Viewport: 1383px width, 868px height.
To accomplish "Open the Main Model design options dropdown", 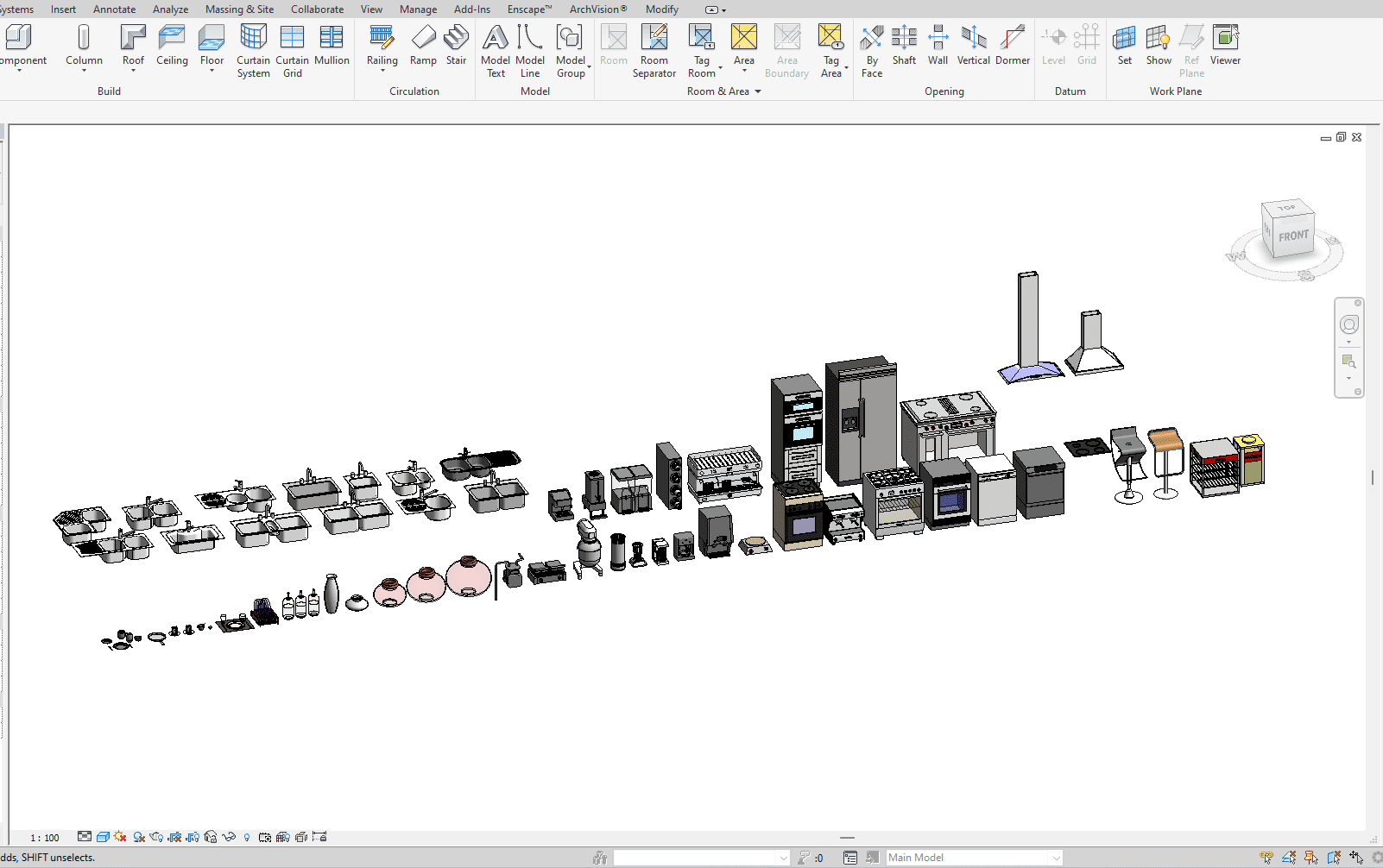I will 1055,858.
